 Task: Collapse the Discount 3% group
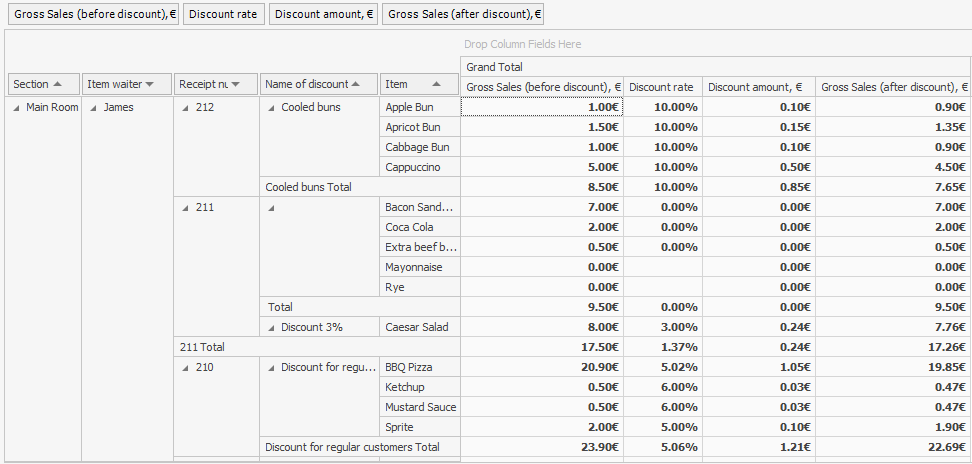tap(271, 327)
